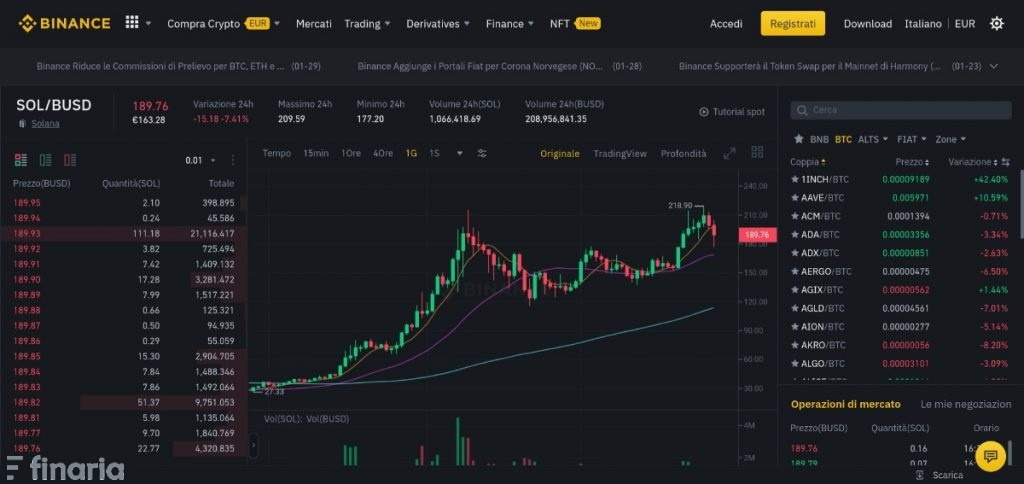Collapse the volume panel side arrow

pos(254,445)
